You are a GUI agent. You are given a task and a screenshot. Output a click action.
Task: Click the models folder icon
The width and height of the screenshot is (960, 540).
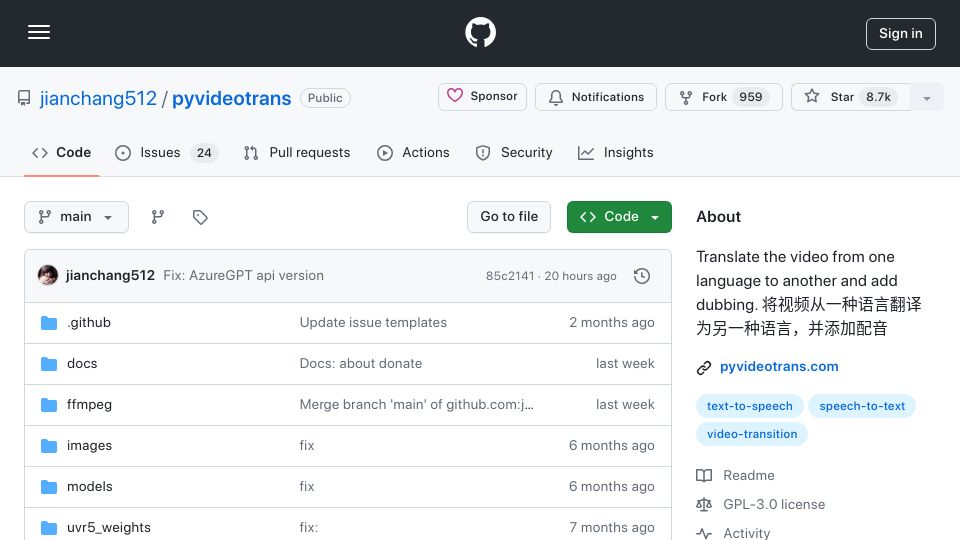click(49, 487)
